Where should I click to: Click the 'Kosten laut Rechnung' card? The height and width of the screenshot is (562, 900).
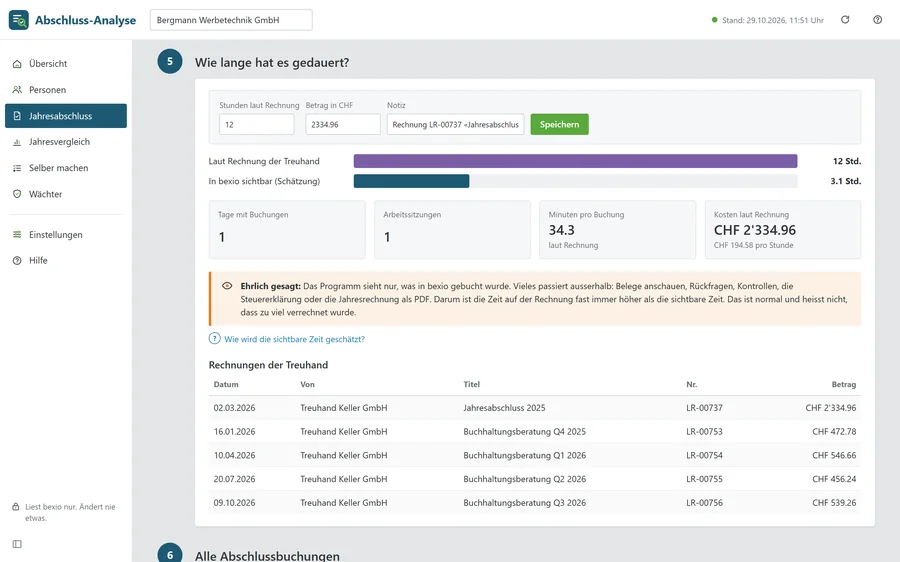click(x=783, y=230)
